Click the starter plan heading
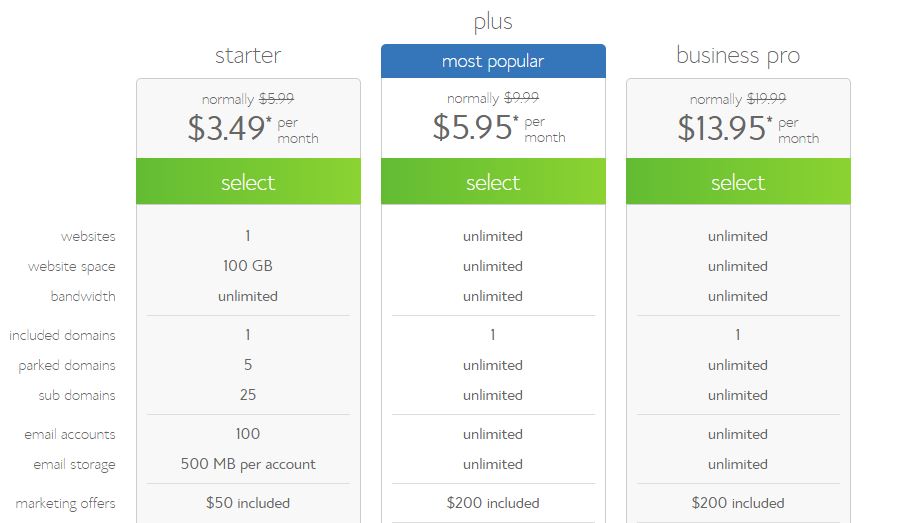919x523 pixels. point(248,56)
